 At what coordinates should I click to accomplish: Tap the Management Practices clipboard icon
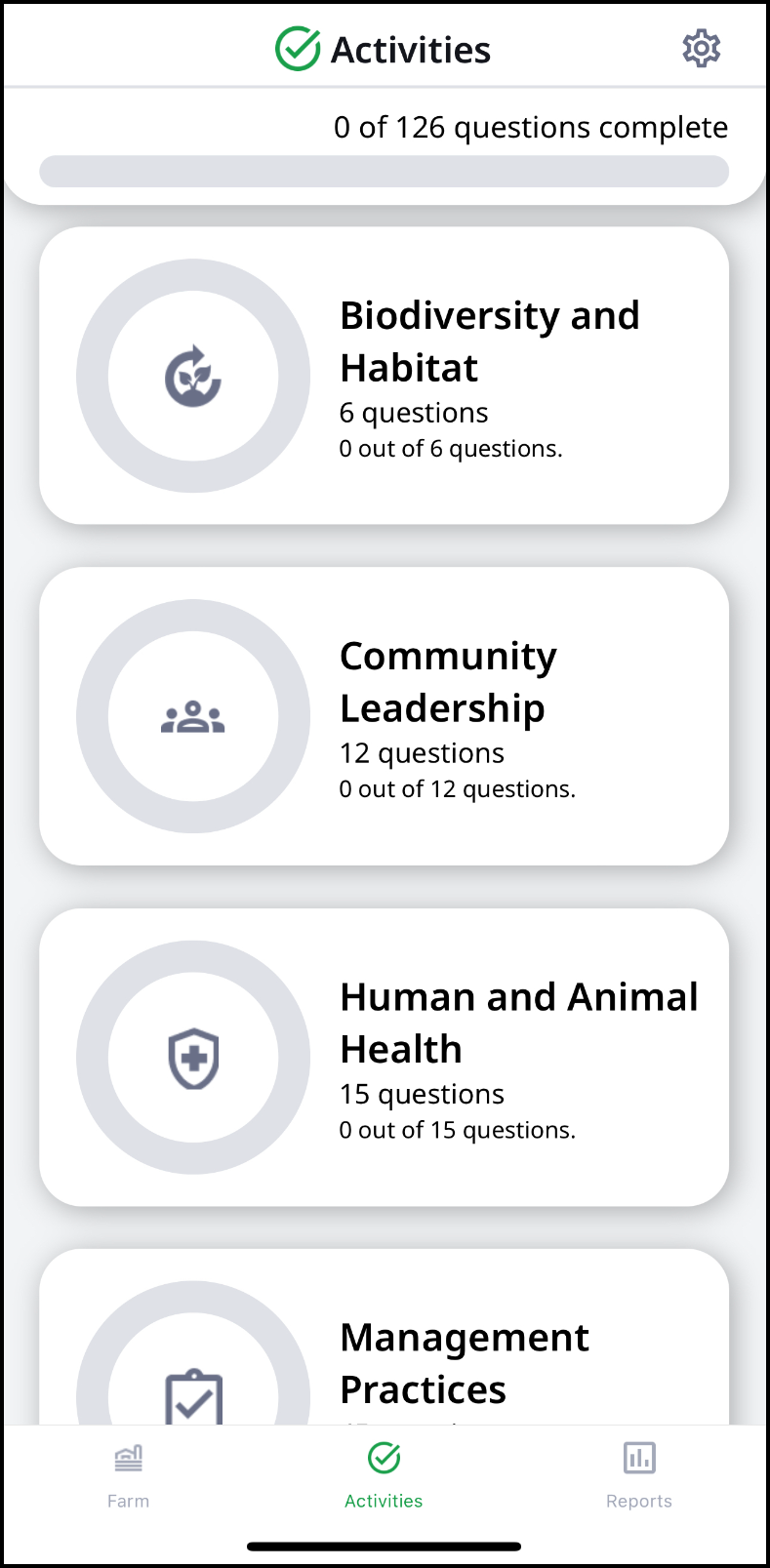pyautogui.click(x=193, y=1397)
